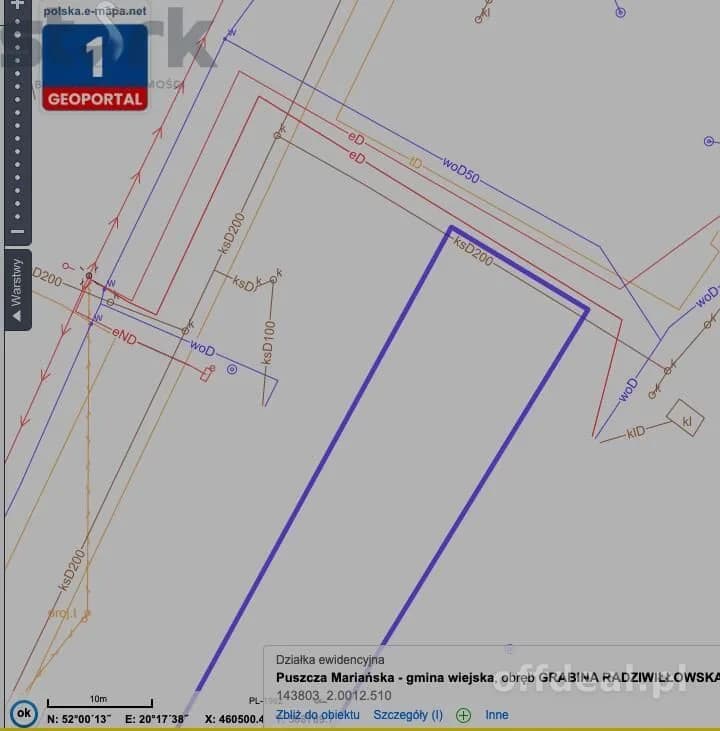Click the X: 460500 coordinate readout
Screen dimensions: 720x731
click(x=234, y=719)
